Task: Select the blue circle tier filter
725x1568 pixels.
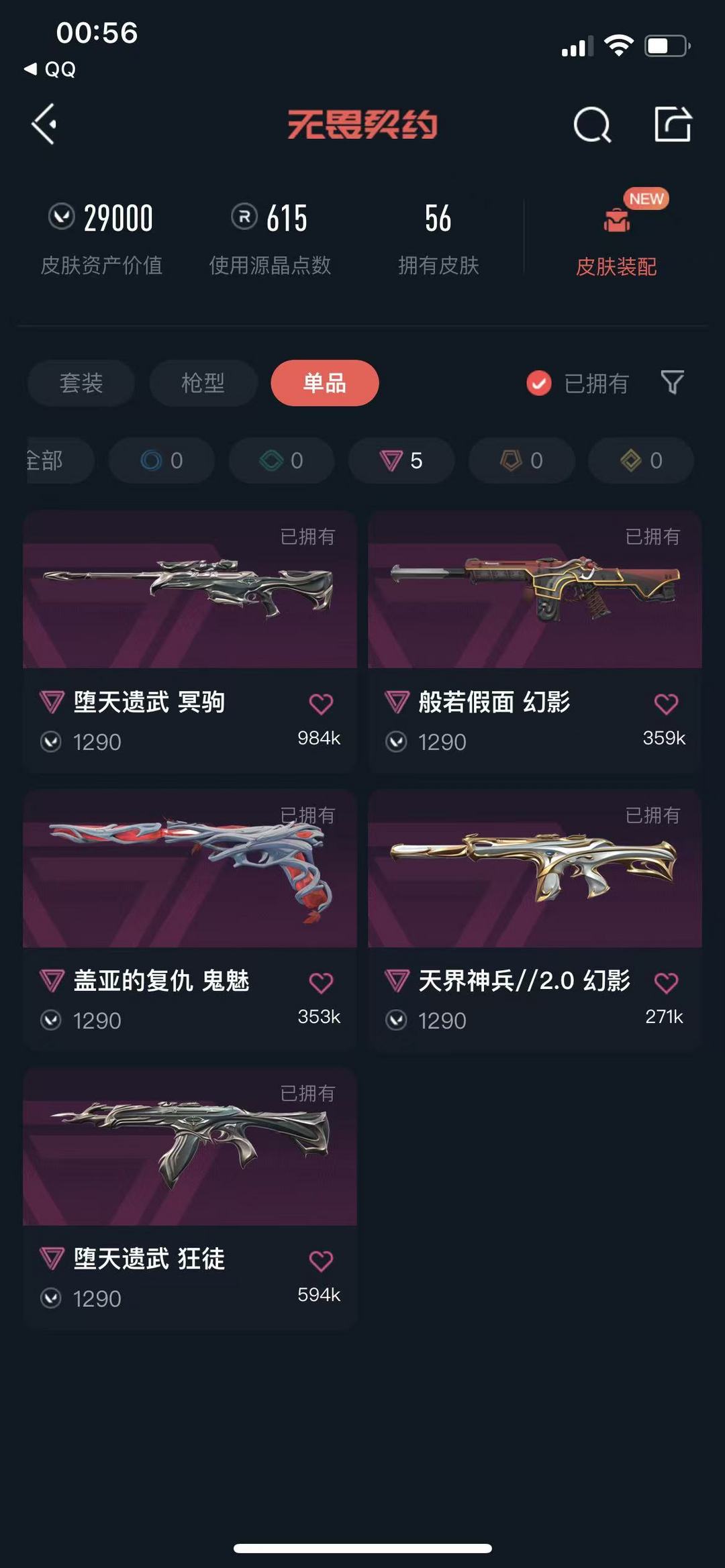Action: pyautogui.click(x=162, y=460)
